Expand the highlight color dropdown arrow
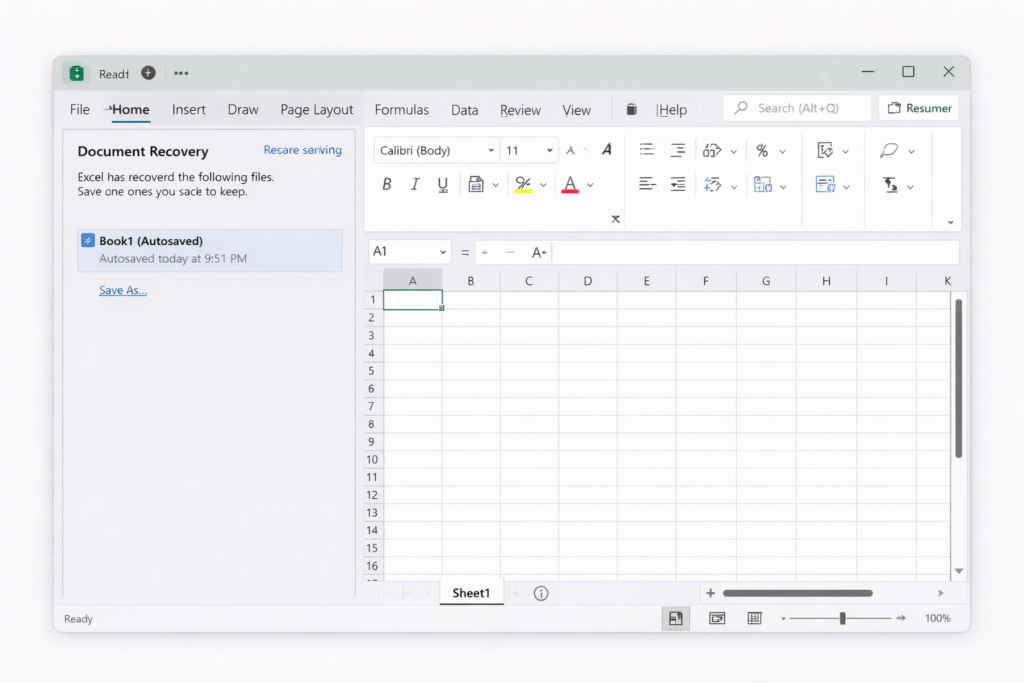Screen dimensions: 1024x683 point(543,185)
